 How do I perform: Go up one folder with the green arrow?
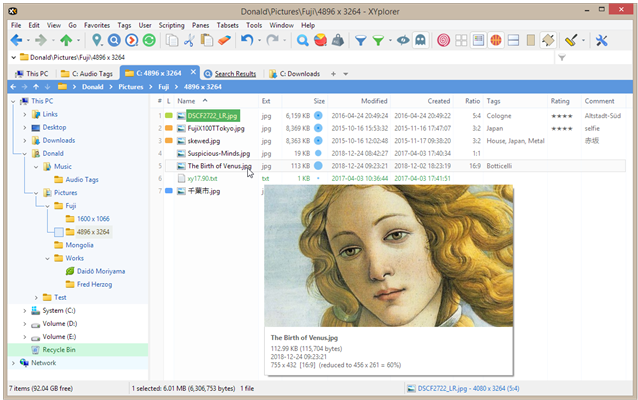[66, 40]
